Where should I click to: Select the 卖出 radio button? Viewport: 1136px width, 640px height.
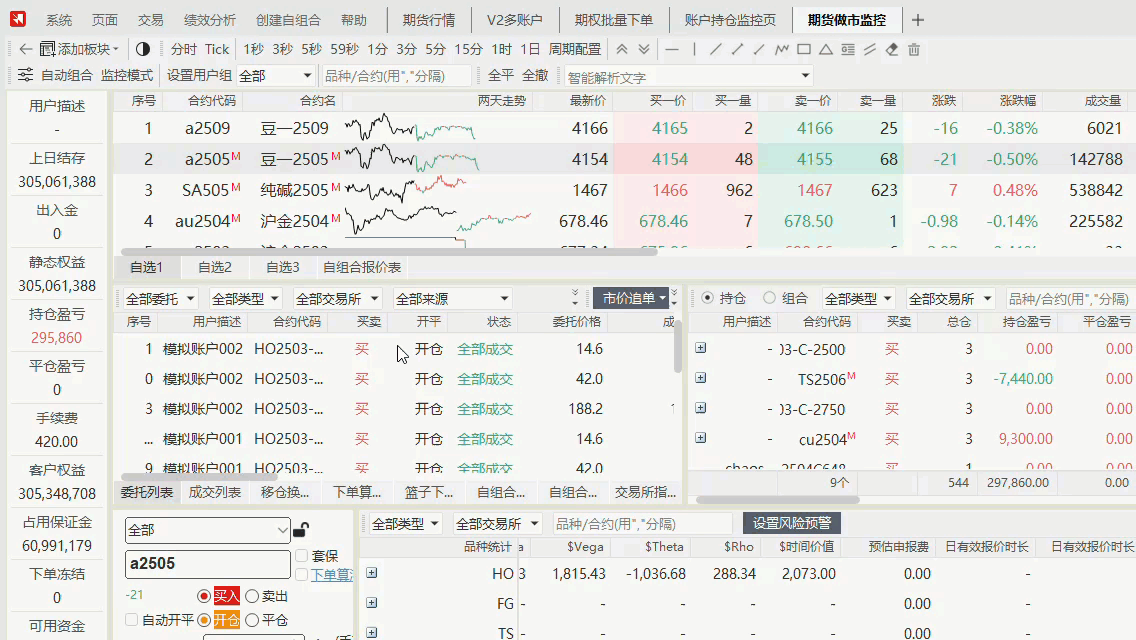click(x=252, y=596)
